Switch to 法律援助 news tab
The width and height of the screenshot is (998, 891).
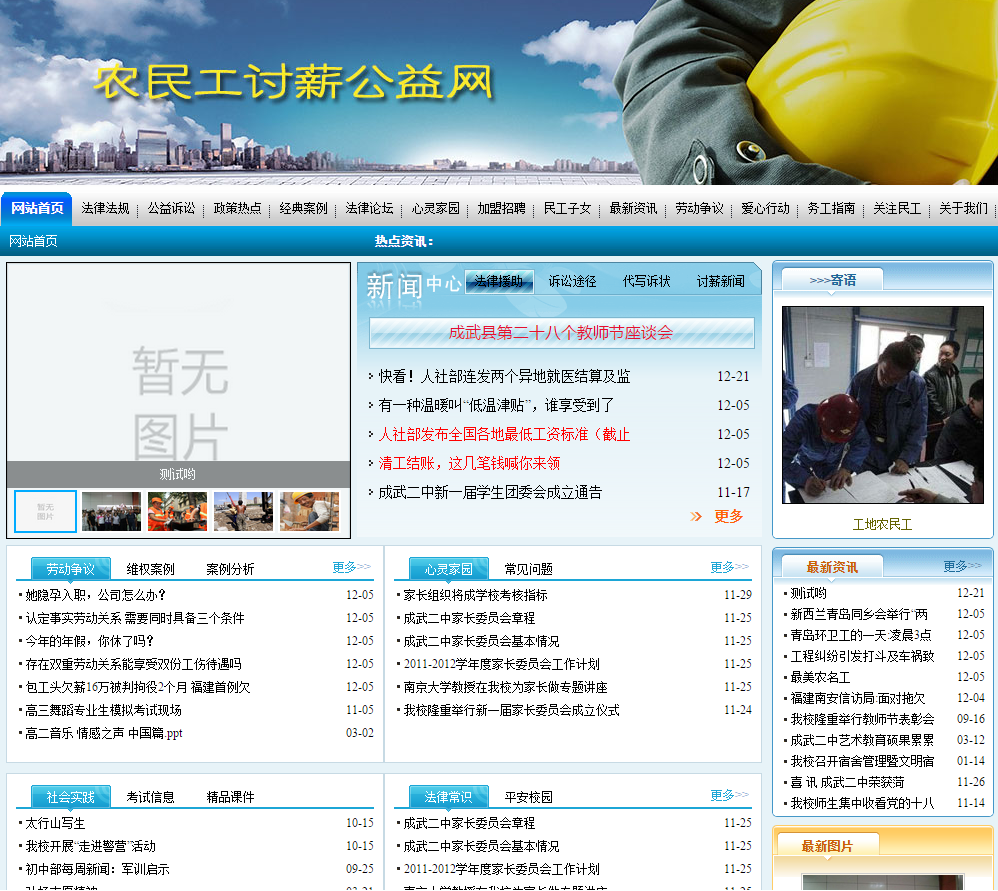click(498, 281)
